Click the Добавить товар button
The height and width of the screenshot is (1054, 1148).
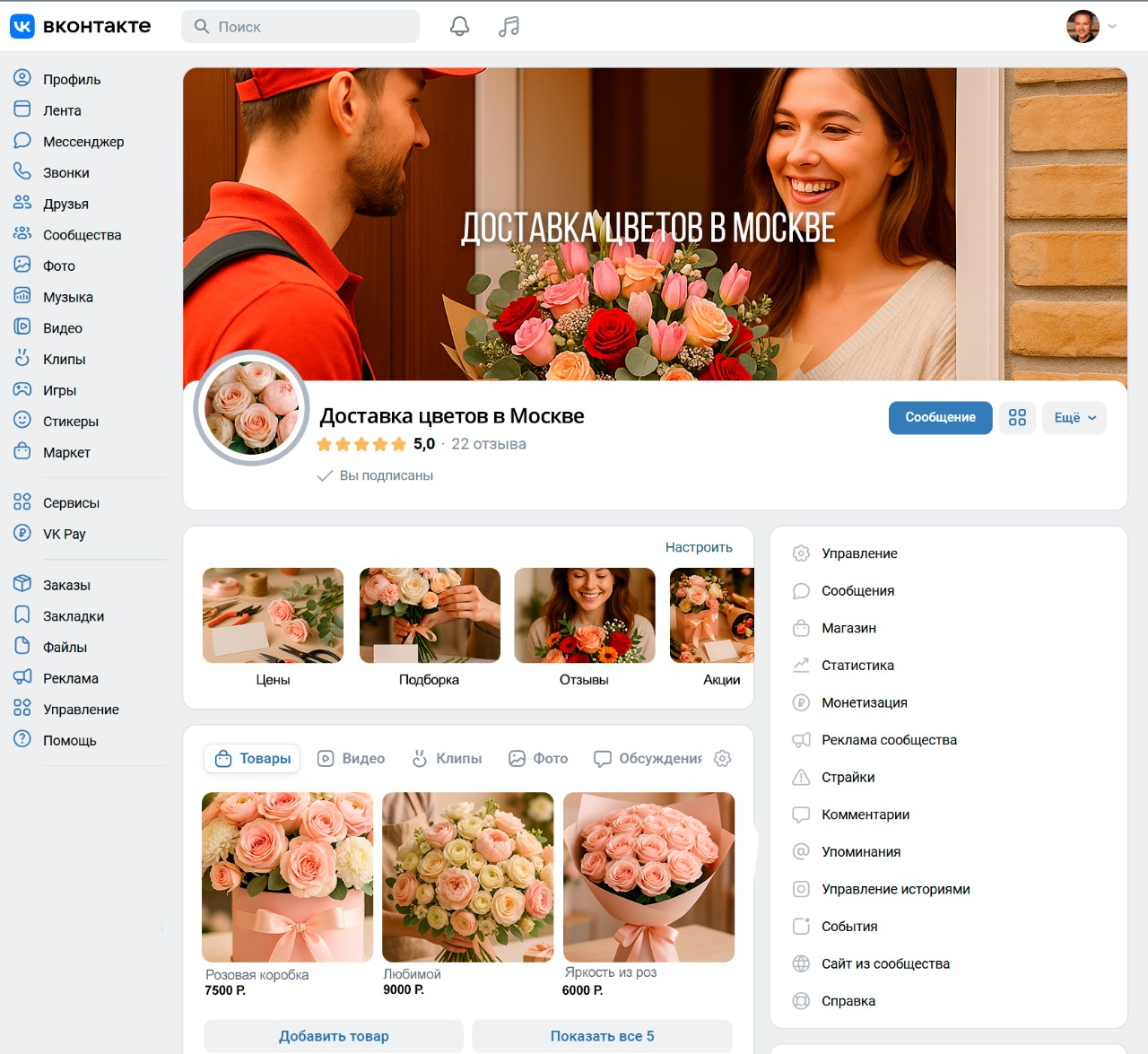click(334, 1036)
